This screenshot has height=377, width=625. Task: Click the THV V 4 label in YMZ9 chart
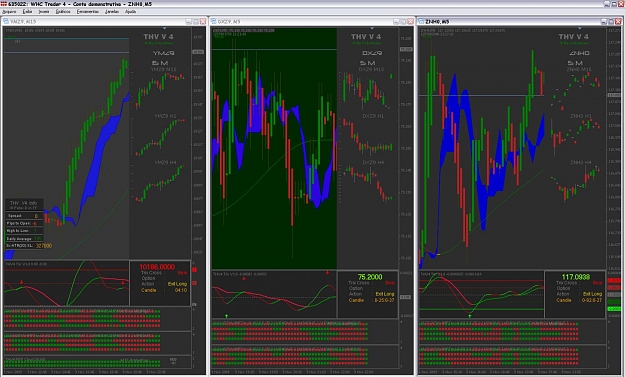click(x=158, y=37)
